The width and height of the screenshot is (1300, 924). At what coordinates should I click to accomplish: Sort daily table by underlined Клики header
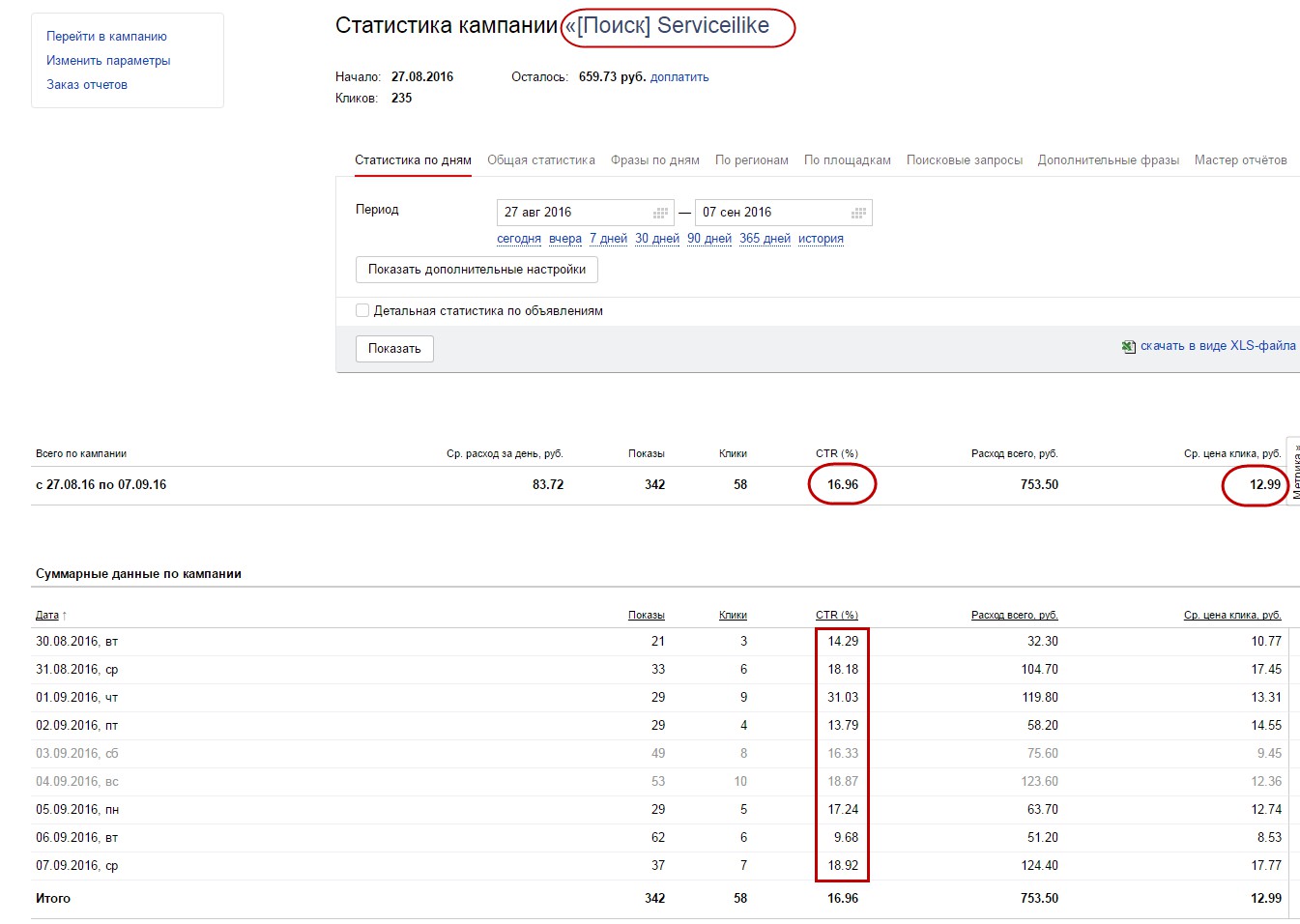pos(733,616)
